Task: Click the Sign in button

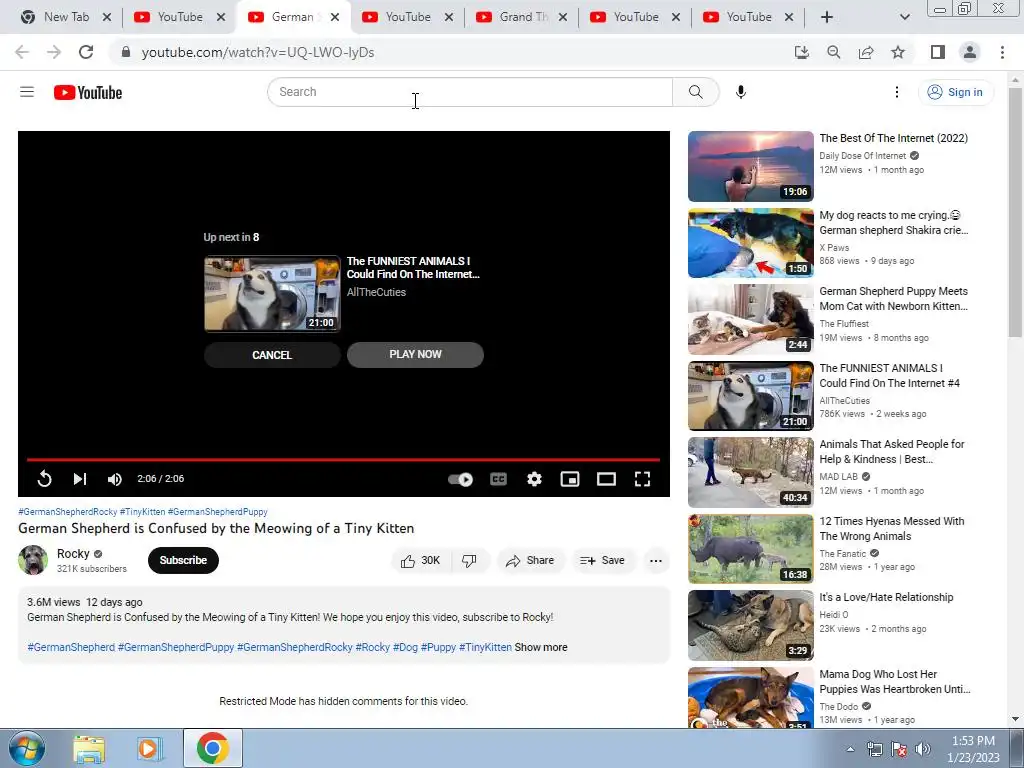Action: tap(956, 92)
